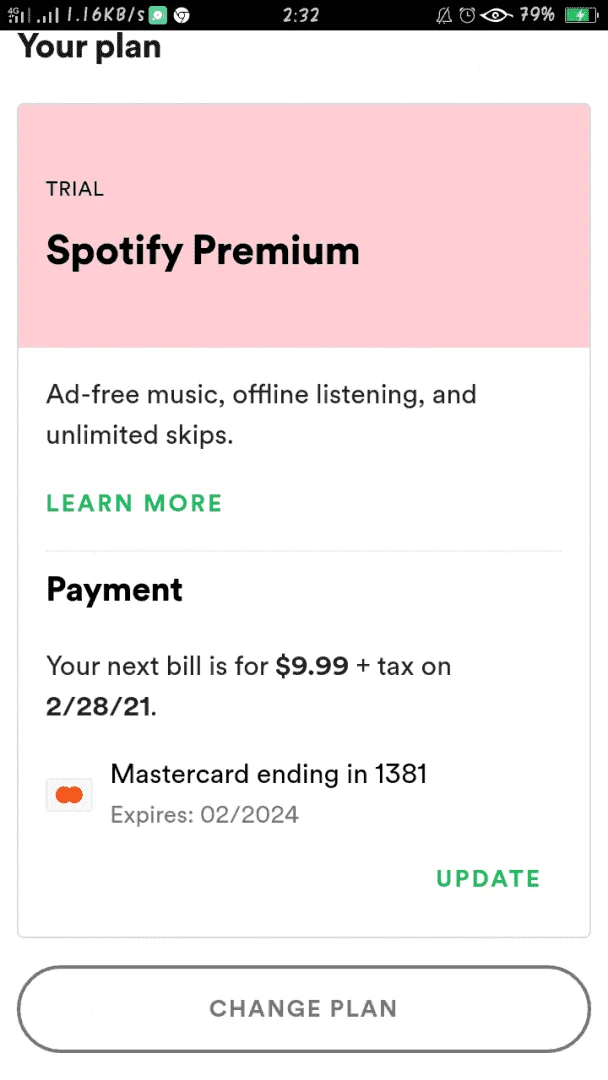608x1080 pixels.
Task: Tap the Chrome icon in status bar
Action: tap(182, 14)
